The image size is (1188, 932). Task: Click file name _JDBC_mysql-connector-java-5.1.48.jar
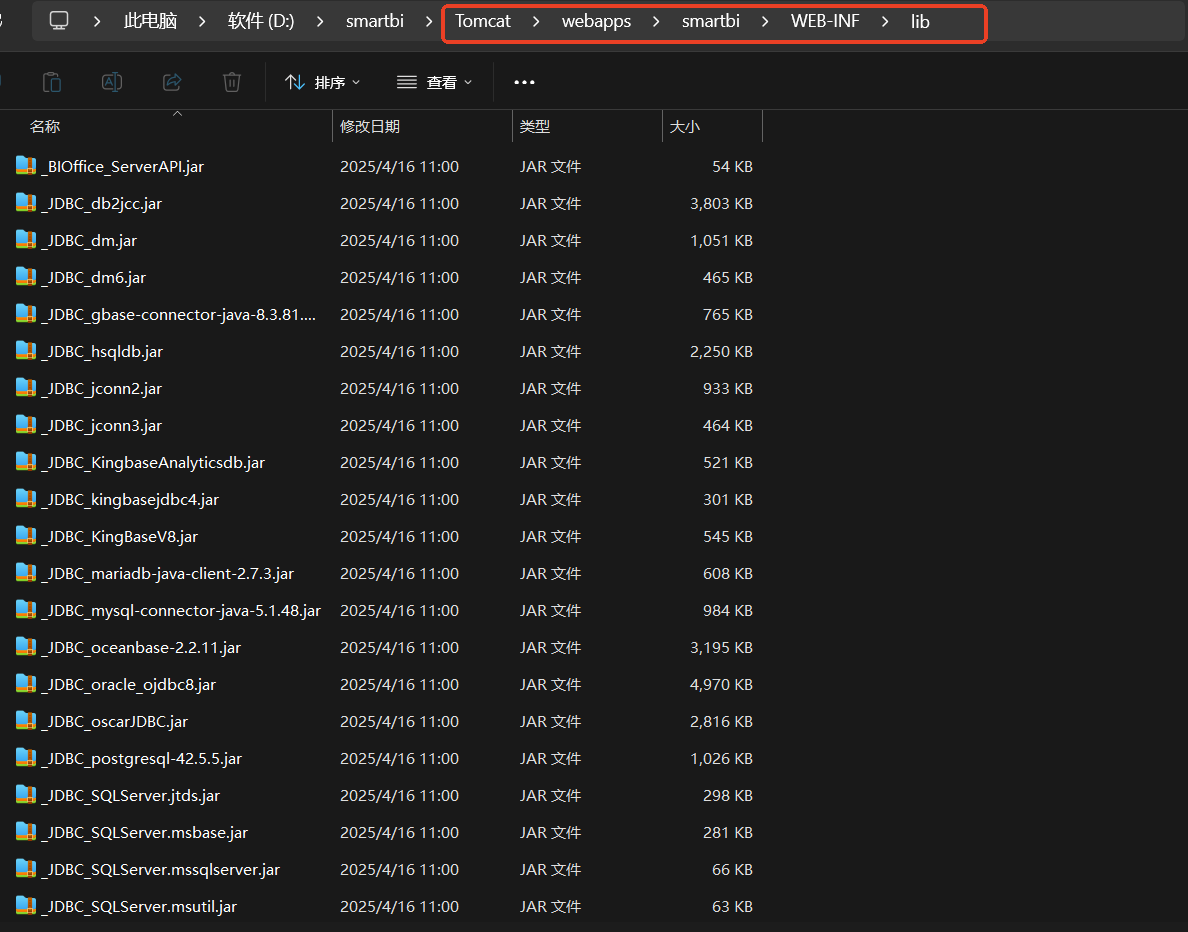pos(181,611)
